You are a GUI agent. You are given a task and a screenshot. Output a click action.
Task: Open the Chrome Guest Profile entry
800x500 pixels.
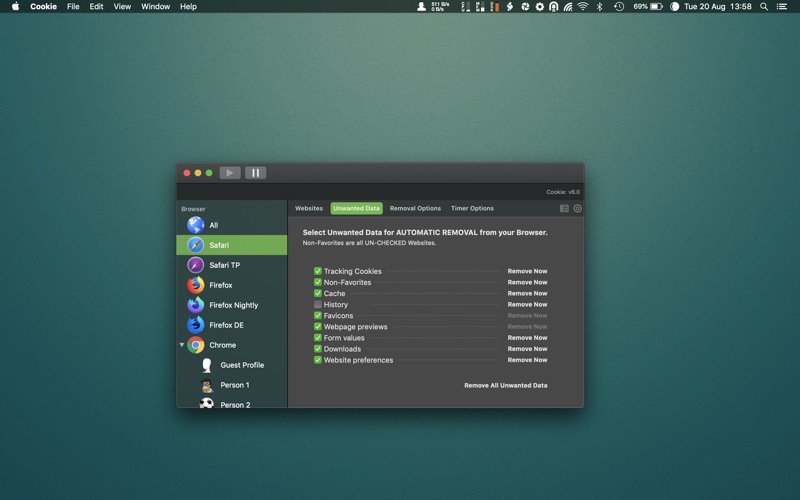click(x=241, y=365)
